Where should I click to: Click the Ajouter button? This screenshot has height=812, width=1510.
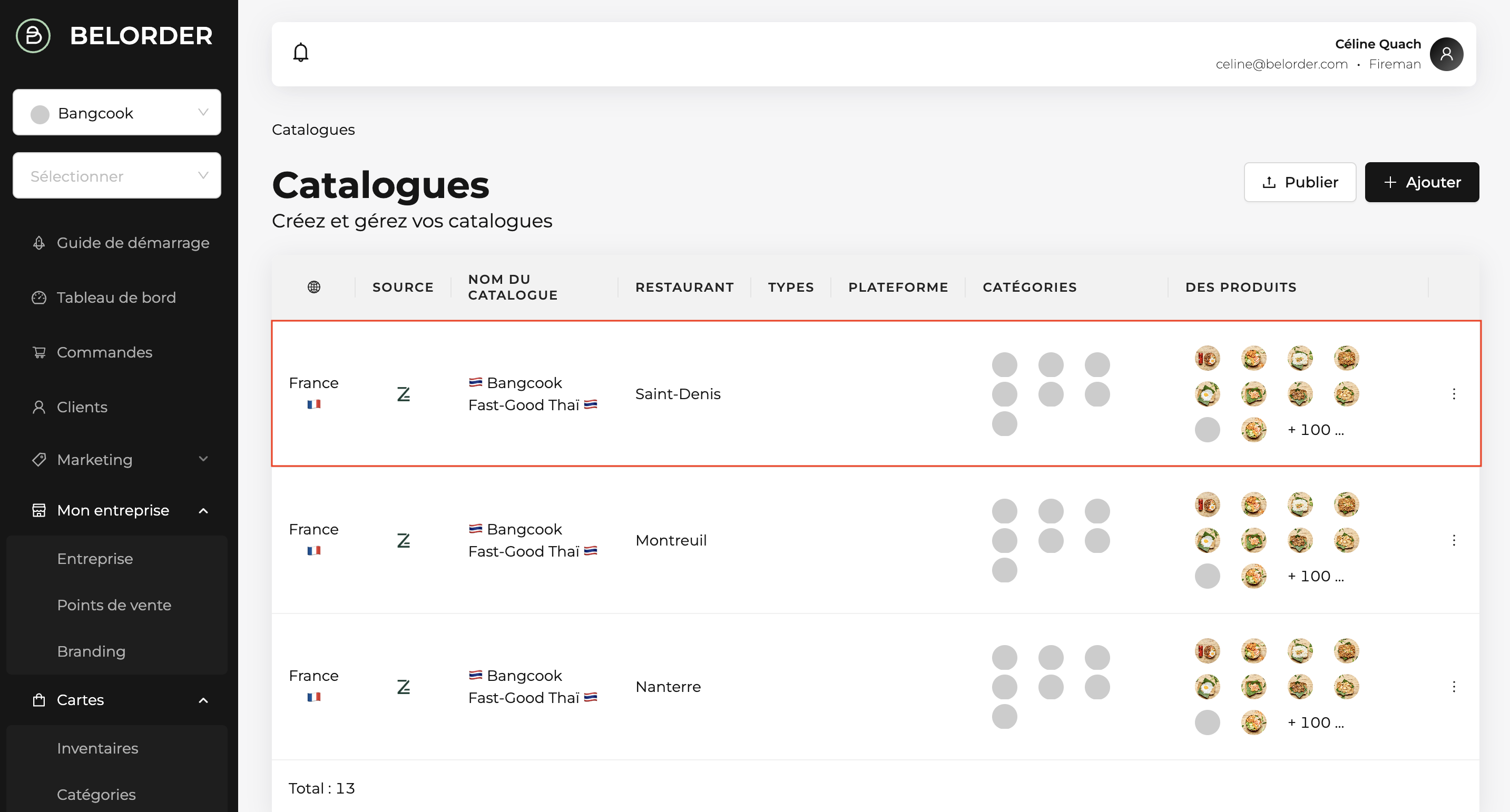(x=1421, y=182)
